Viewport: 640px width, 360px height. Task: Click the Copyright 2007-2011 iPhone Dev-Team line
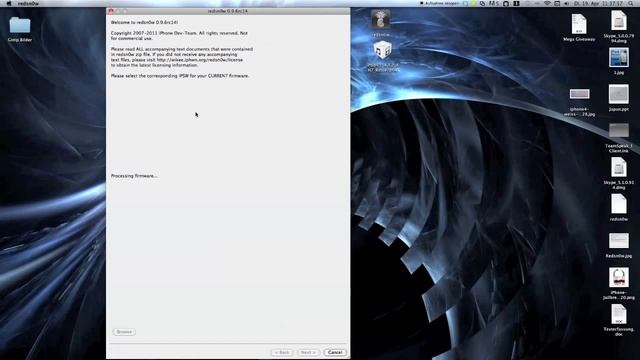tap(179, 33)
